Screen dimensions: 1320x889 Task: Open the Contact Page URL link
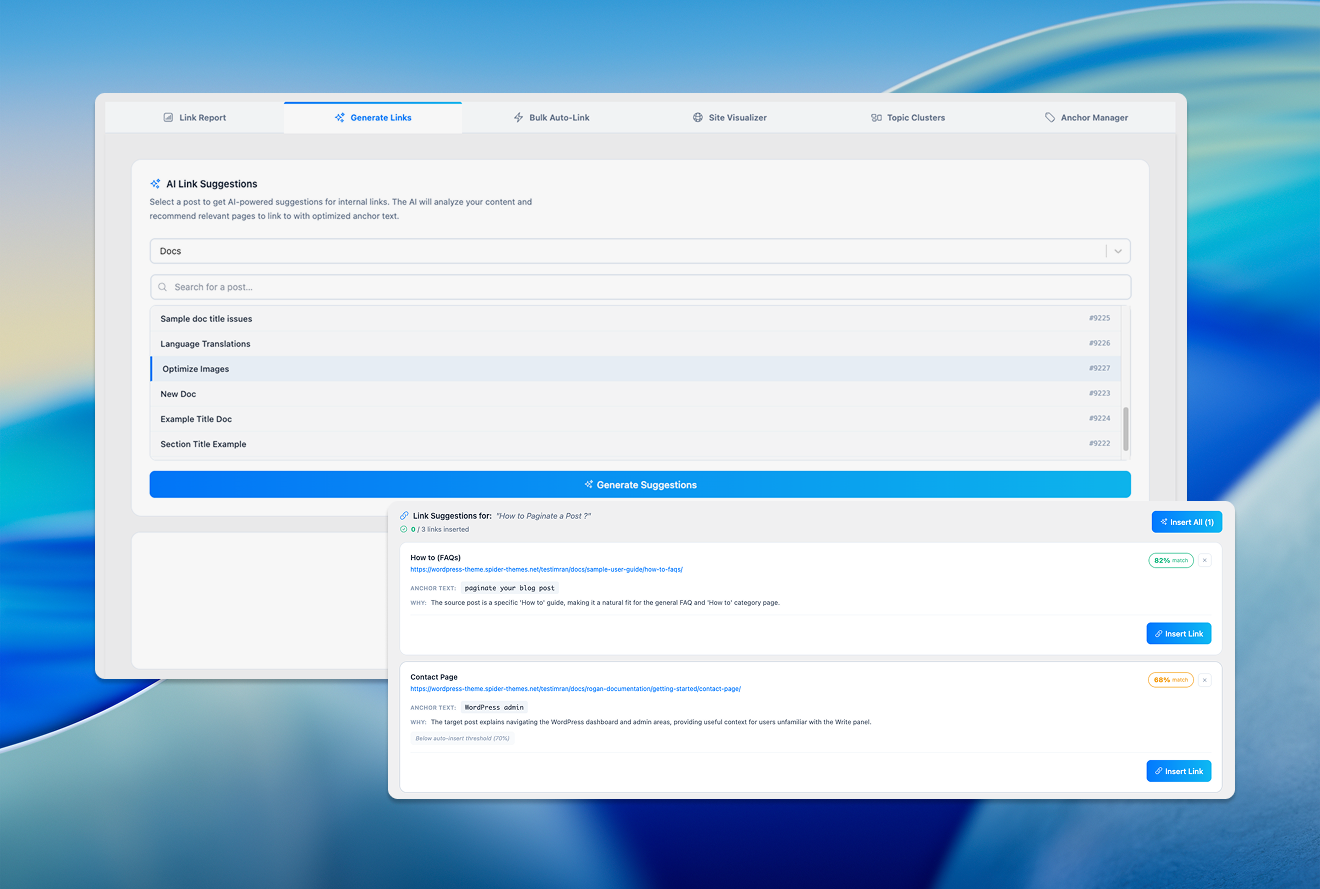pyautogui.click(x=575, y=689)
